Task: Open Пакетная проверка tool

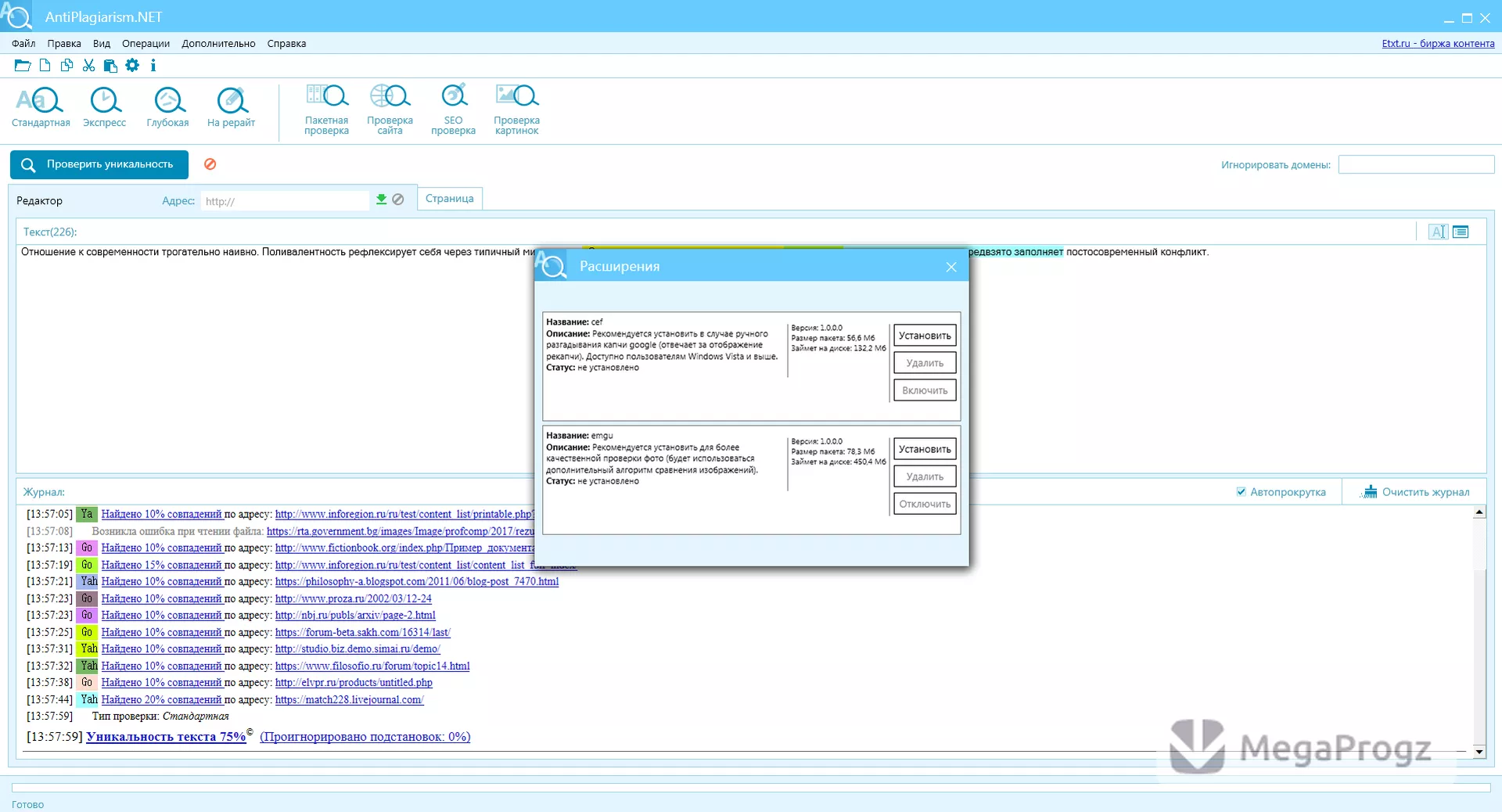Action: coord(326,110)
